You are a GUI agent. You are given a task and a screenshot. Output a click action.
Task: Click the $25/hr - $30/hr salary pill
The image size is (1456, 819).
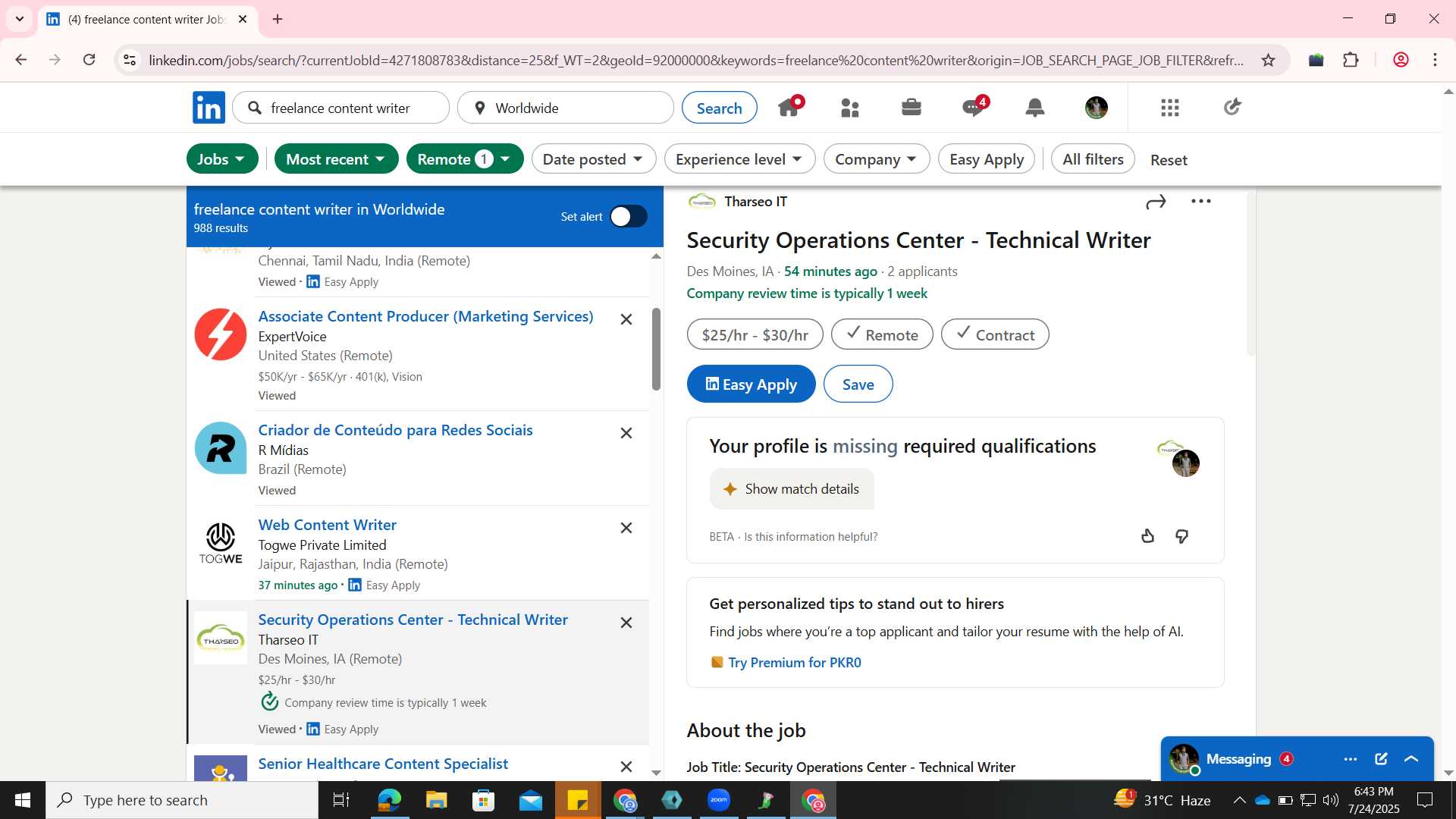(755, 334)
